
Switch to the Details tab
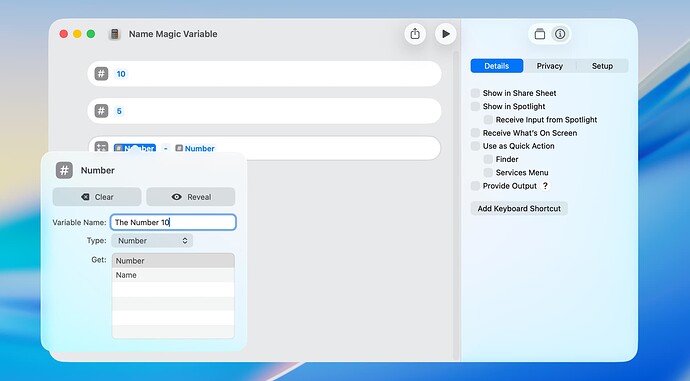pos(497,66)
